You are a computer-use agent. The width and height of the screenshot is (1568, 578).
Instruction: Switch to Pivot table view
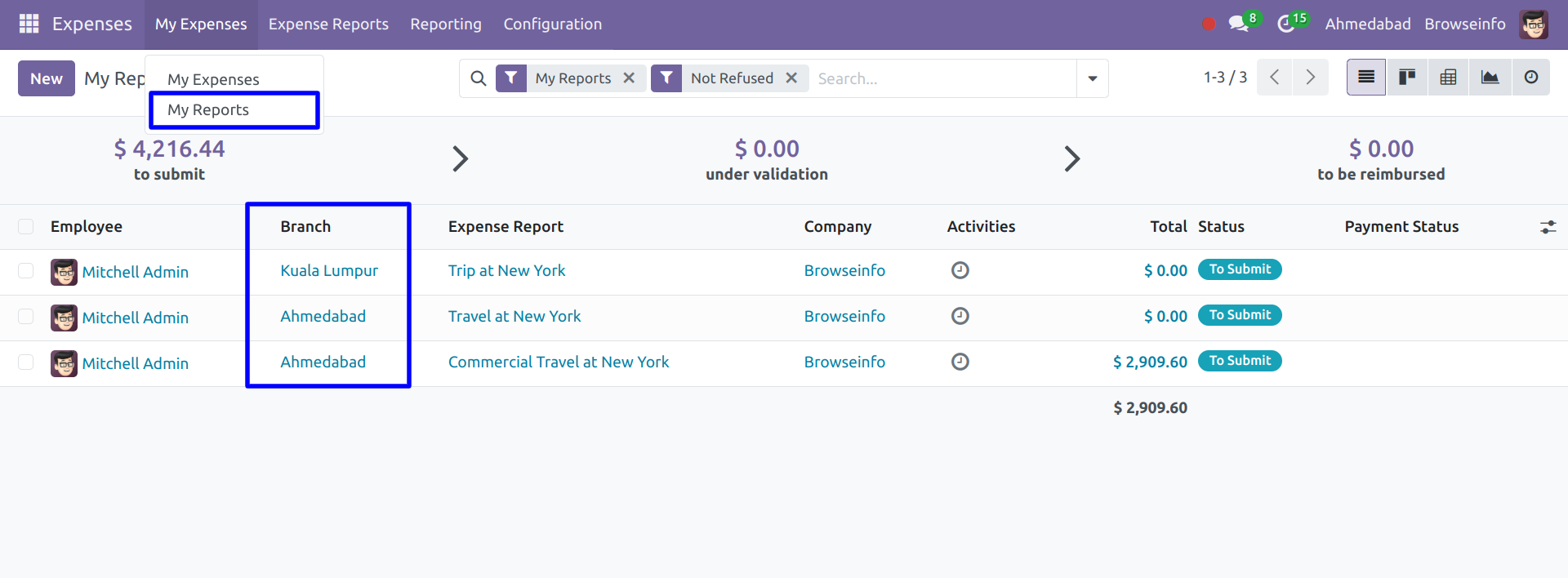(1448, 78)
